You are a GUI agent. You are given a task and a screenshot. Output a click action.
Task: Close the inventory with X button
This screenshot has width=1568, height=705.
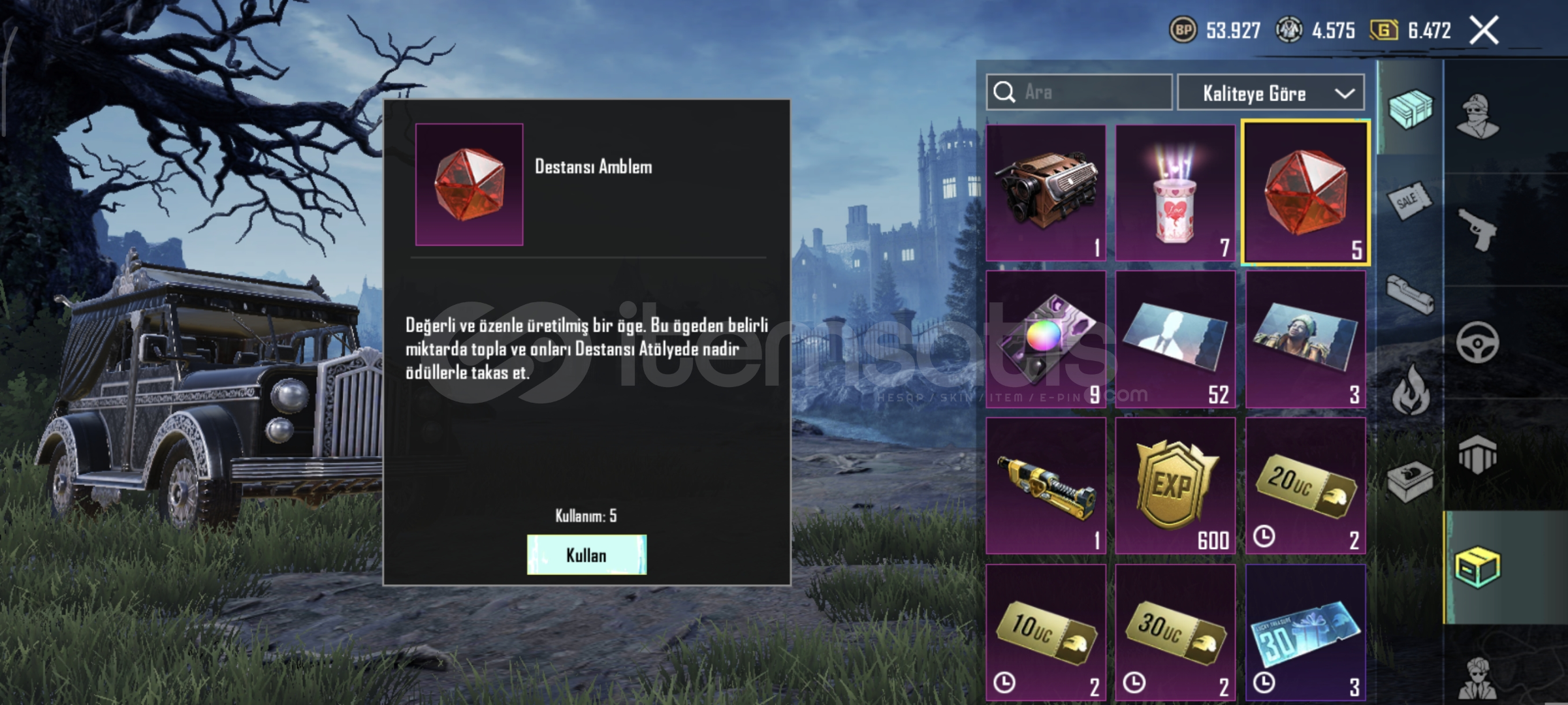1484,30
